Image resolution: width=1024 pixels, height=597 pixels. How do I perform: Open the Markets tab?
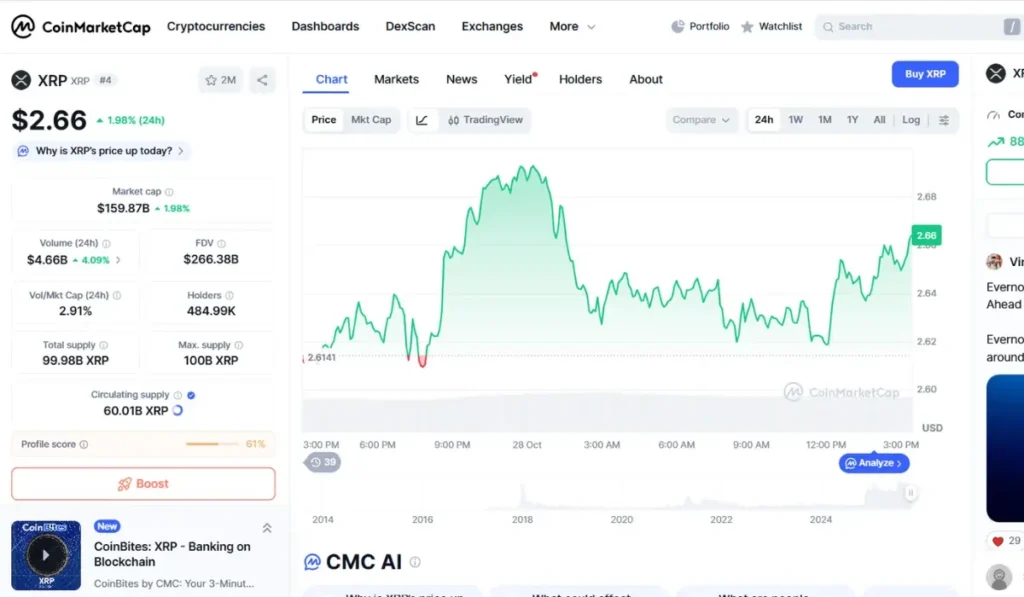tap(396, 79)
